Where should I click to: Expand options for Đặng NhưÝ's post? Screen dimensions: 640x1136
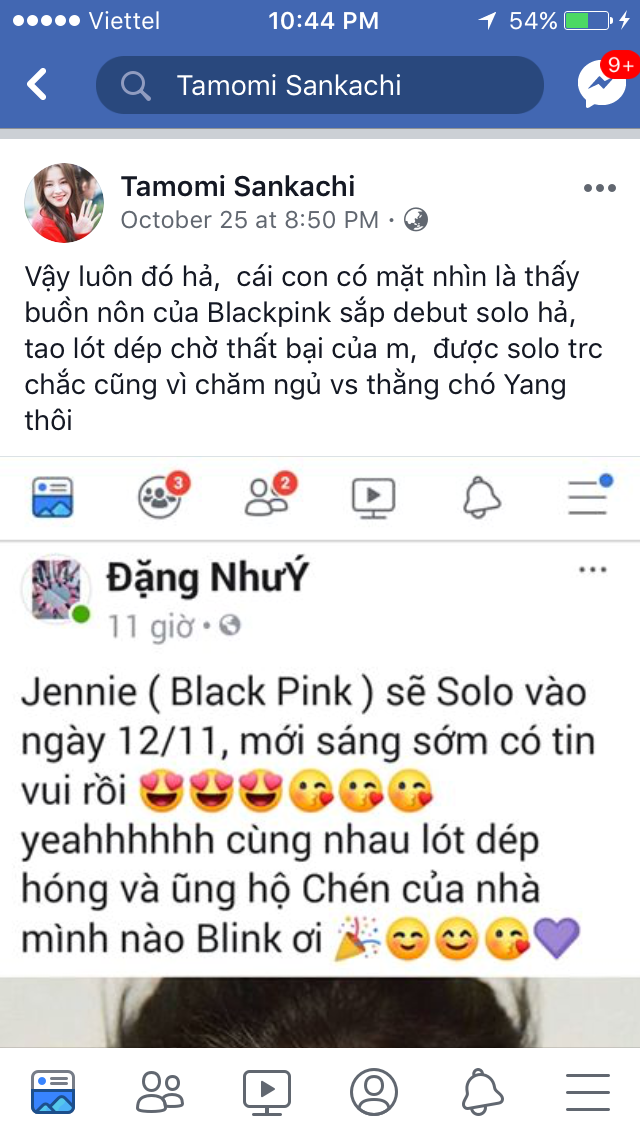(593, 570)
